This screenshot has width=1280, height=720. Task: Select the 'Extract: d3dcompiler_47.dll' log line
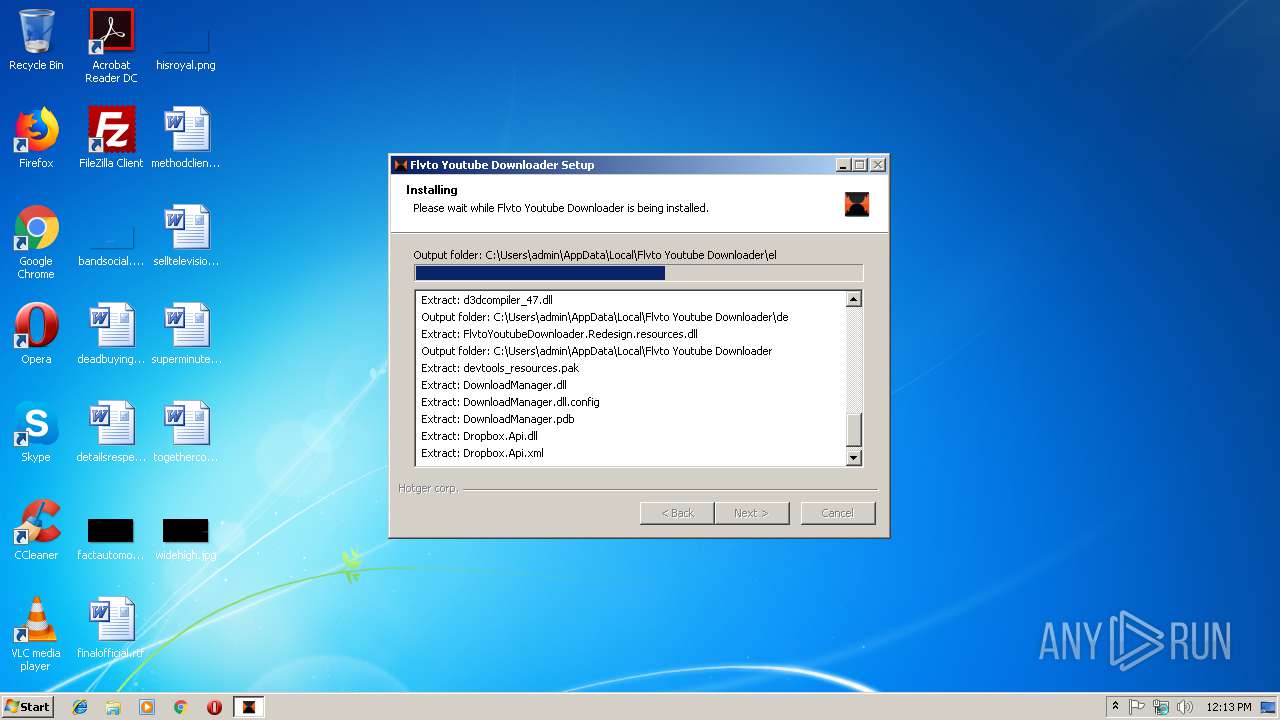pos(487,300)
